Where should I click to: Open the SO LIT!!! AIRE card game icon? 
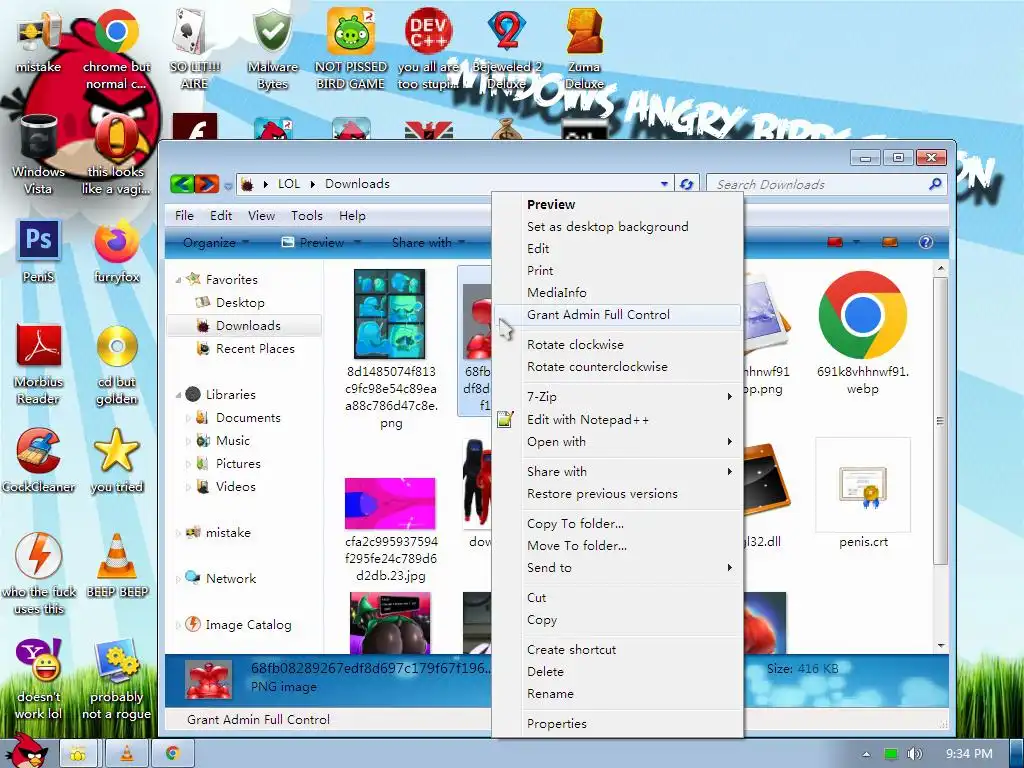194,47
